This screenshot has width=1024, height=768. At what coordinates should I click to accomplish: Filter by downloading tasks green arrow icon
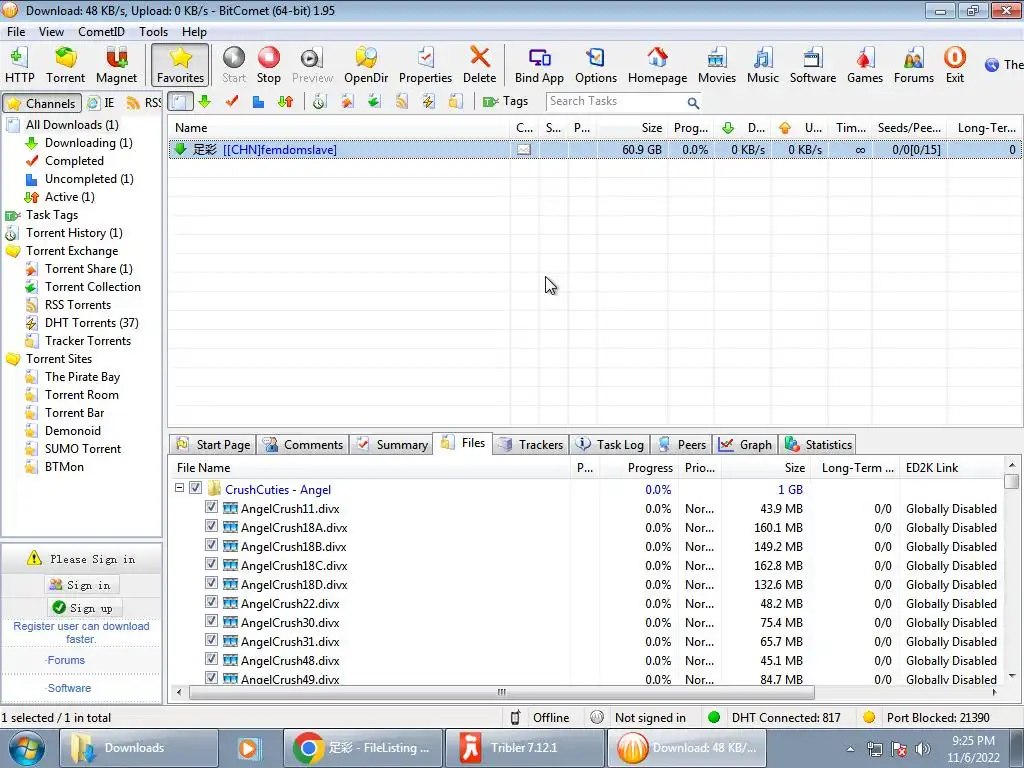(204, 101)
